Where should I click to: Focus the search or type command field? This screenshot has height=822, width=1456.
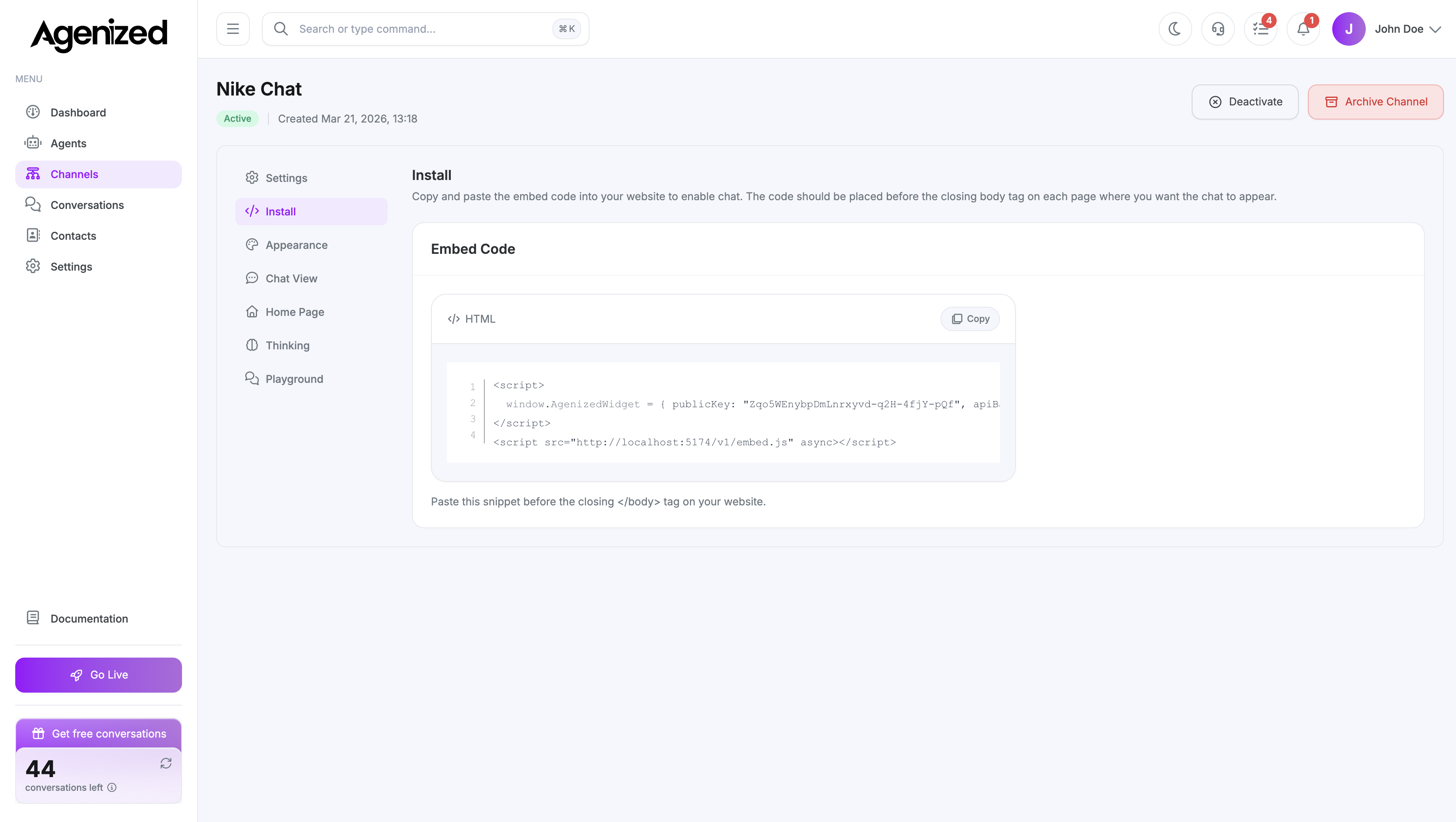pyautogui.click(x=425, y=29)
